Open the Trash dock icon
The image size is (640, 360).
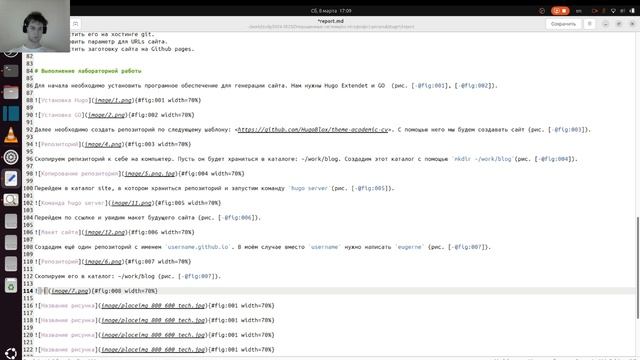coord(11,285)
